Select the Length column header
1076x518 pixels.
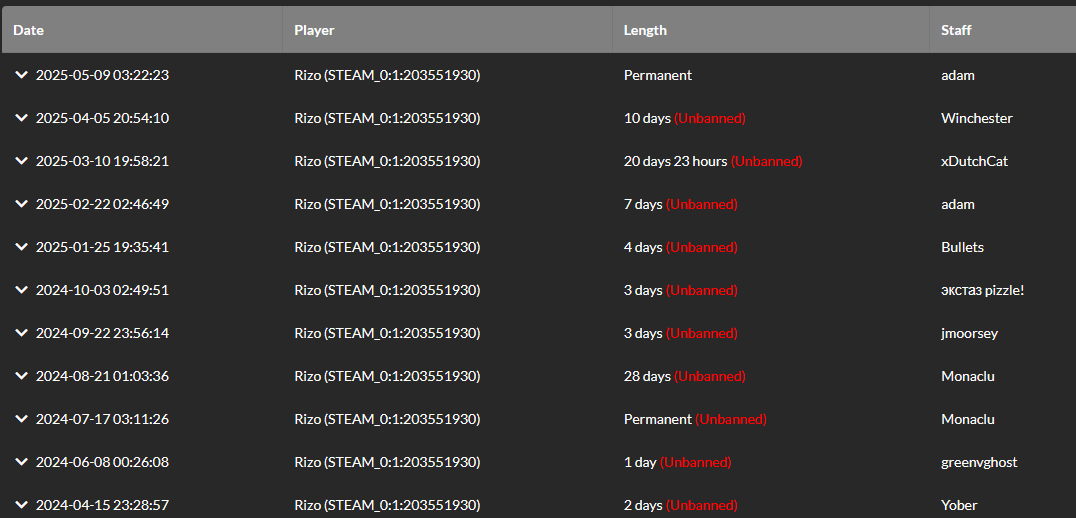pyautogui.click(x=771, y=30)
